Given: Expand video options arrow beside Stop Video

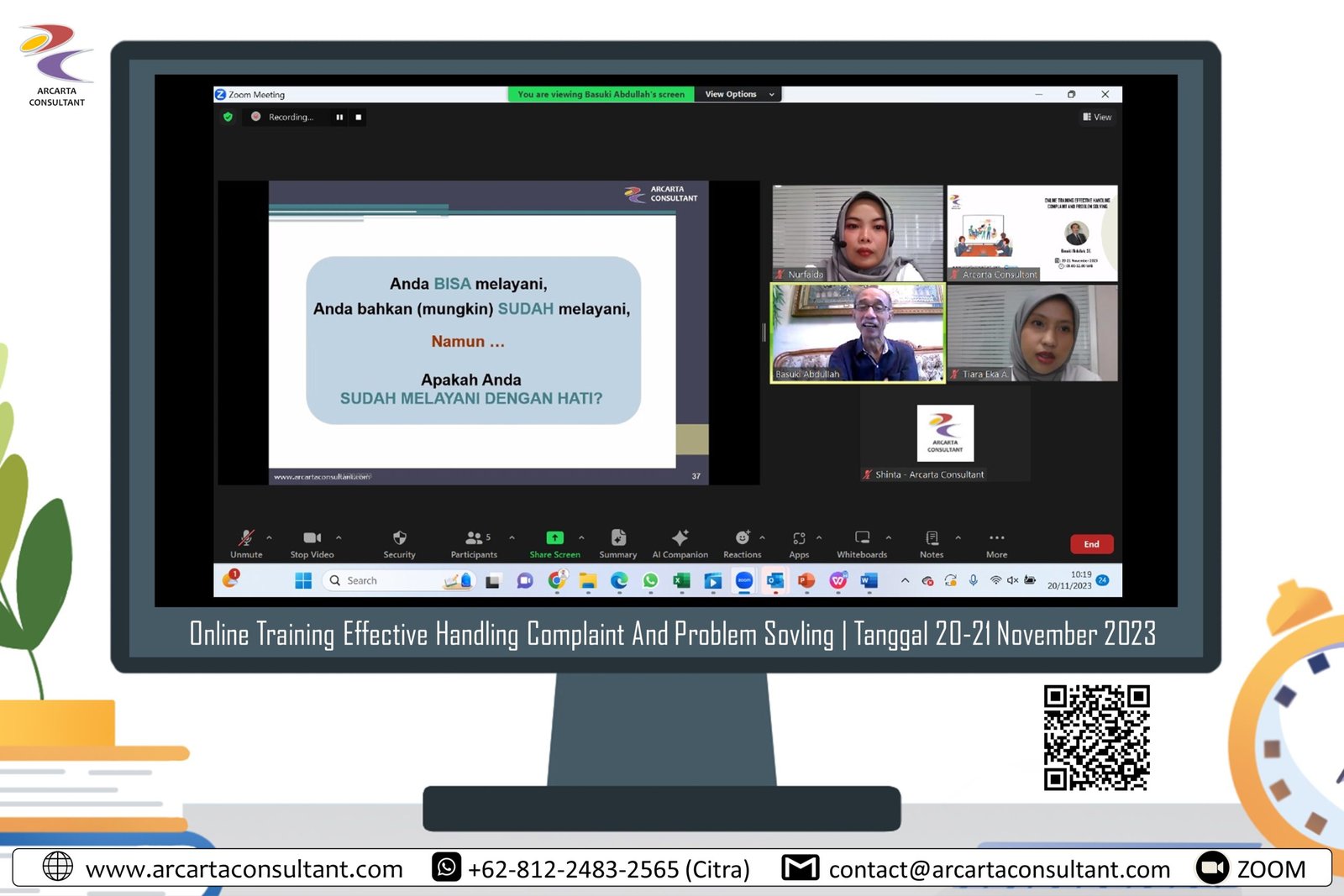Looking at the screenshot, I should pyautogui.click(x=339, y=537).
